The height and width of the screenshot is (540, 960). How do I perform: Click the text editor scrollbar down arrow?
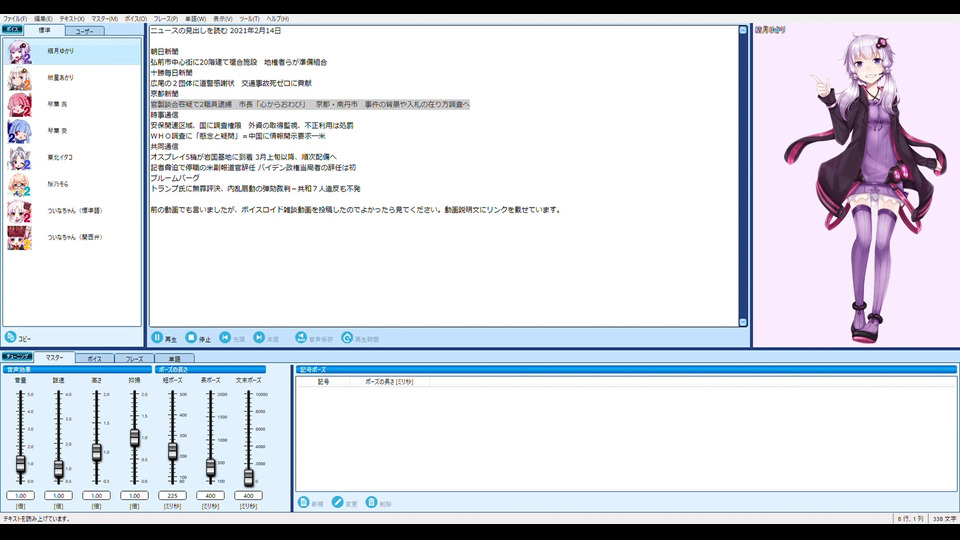pos(743,322)
